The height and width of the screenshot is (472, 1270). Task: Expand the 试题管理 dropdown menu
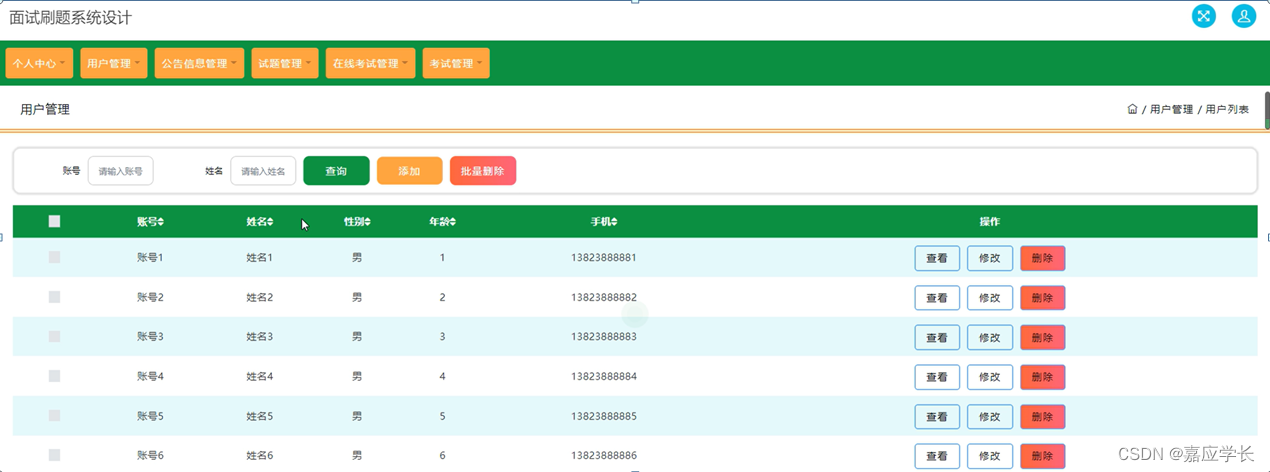click(x=285, y=63)
